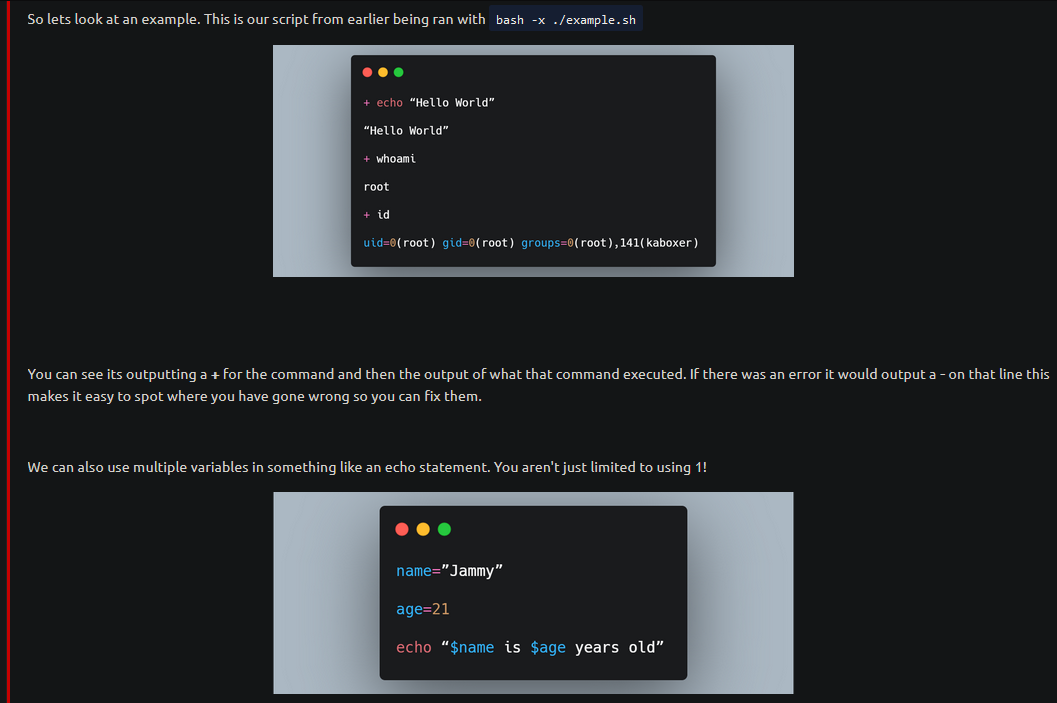Screen dimensions: 1057x703
Task: Click the yellow dot in the Jammy code image
Action: click(x=423, y=529)
